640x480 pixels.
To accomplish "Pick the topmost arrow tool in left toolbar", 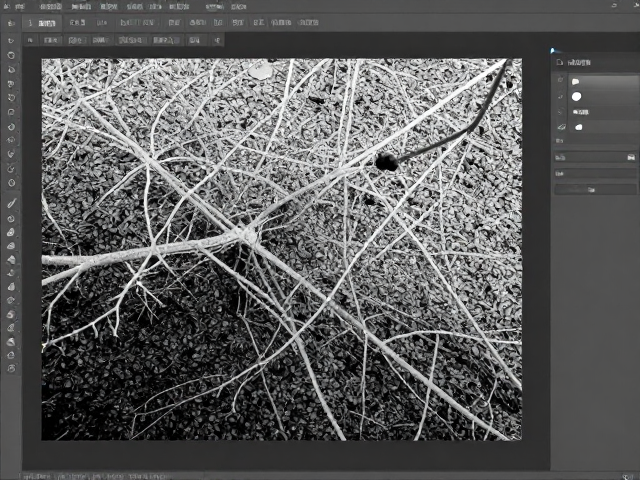I will click(11, 41).
